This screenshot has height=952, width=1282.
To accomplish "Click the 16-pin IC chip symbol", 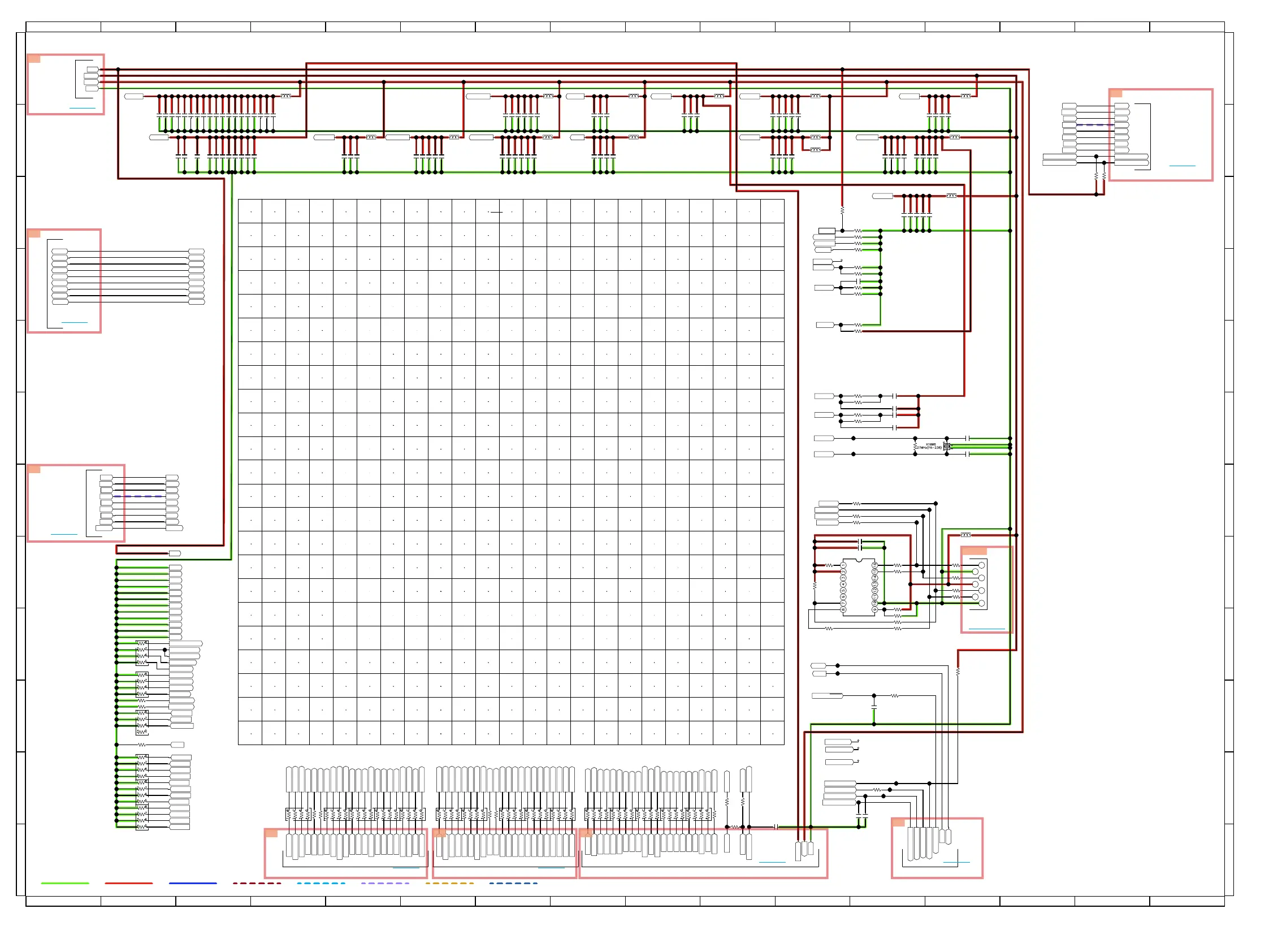I will coord(858,587).
